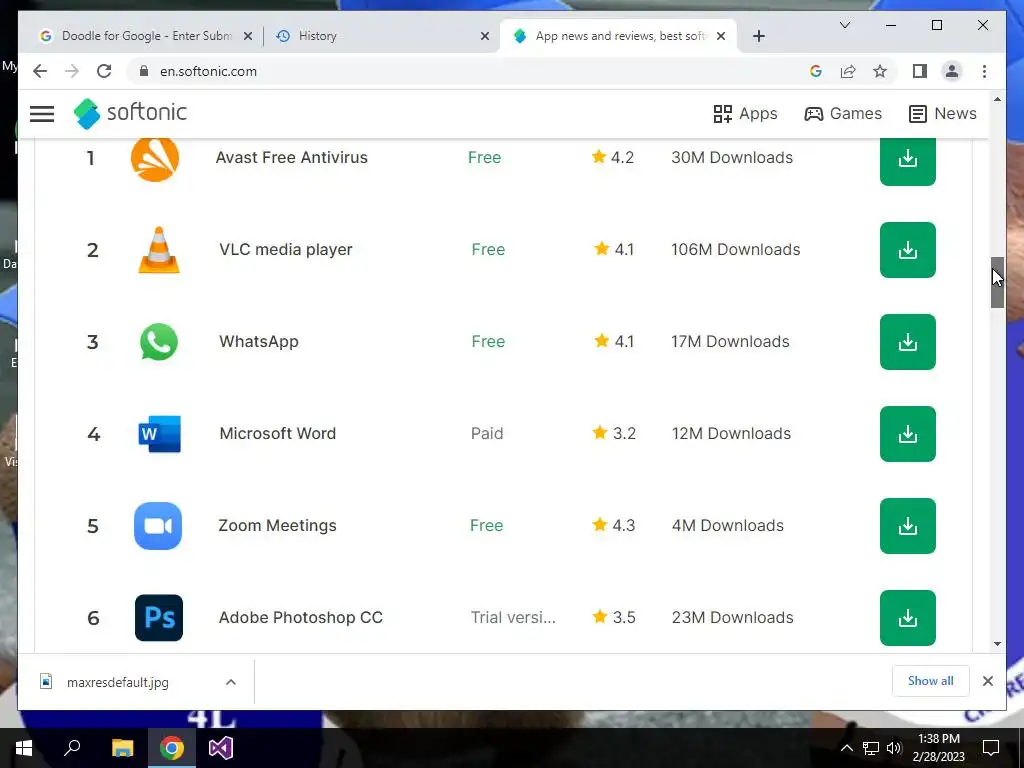1024x768 pixels.
Task: Open the Windows Start menu
Action: pyautogui.click(x=24, y=748)
